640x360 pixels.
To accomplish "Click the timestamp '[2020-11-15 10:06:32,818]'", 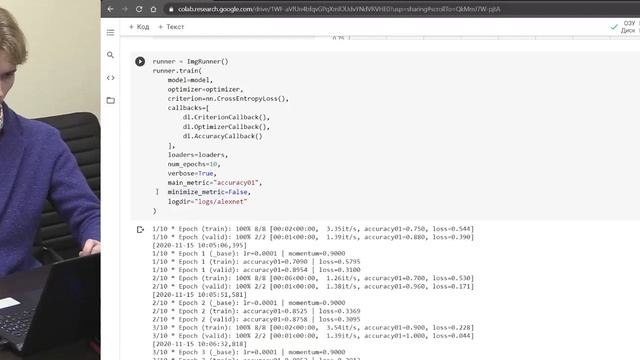I will tap(199, 344).
